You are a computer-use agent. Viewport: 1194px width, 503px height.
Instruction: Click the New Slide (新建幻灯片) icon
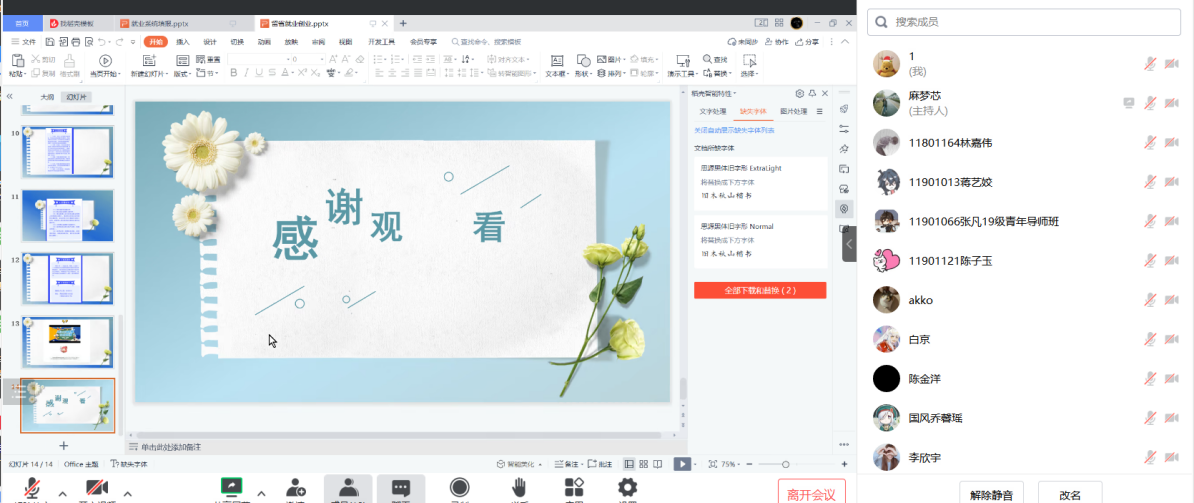(151, 61)
